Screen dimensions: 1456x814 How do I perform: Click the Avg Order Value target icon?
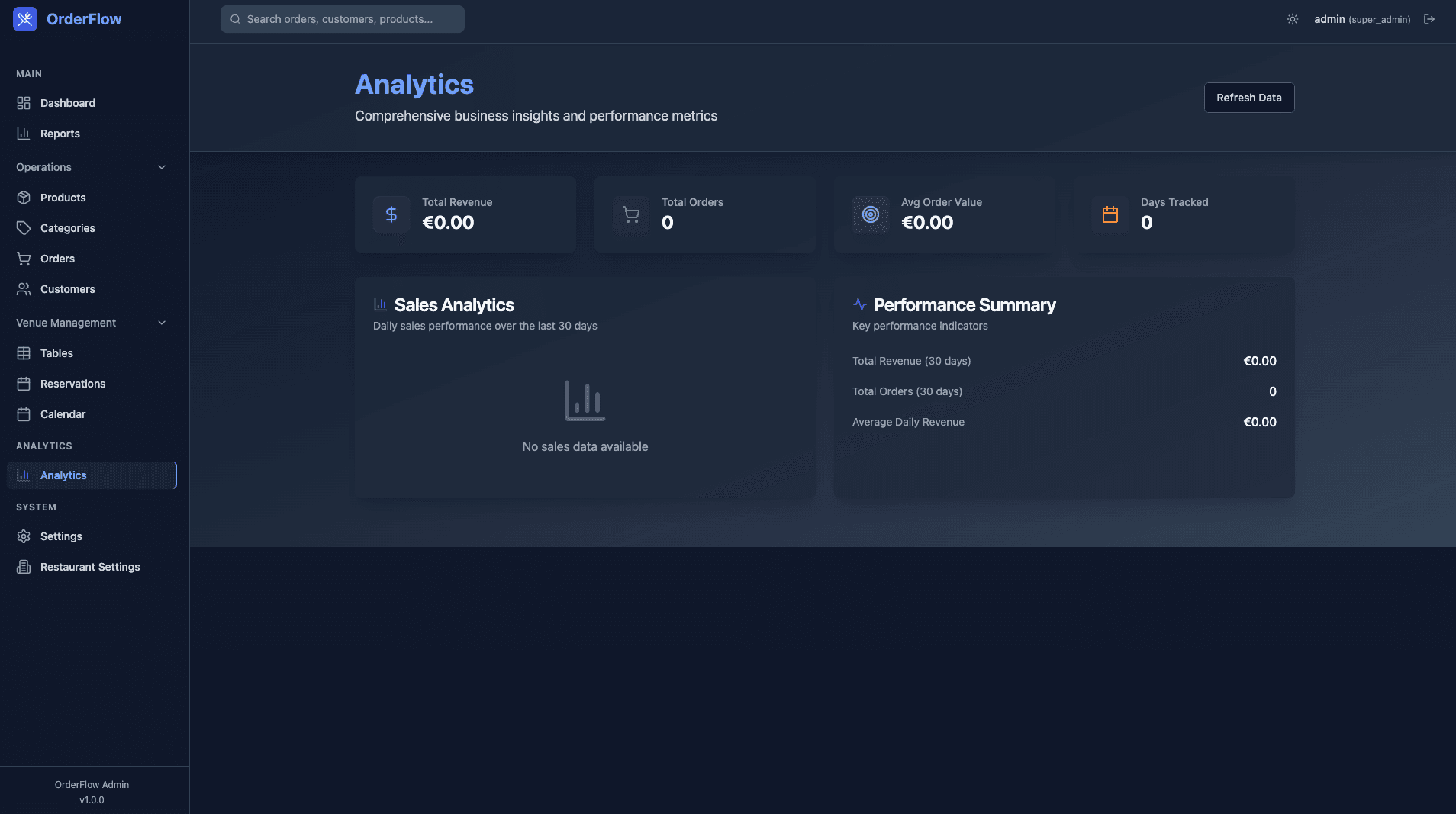870,214
